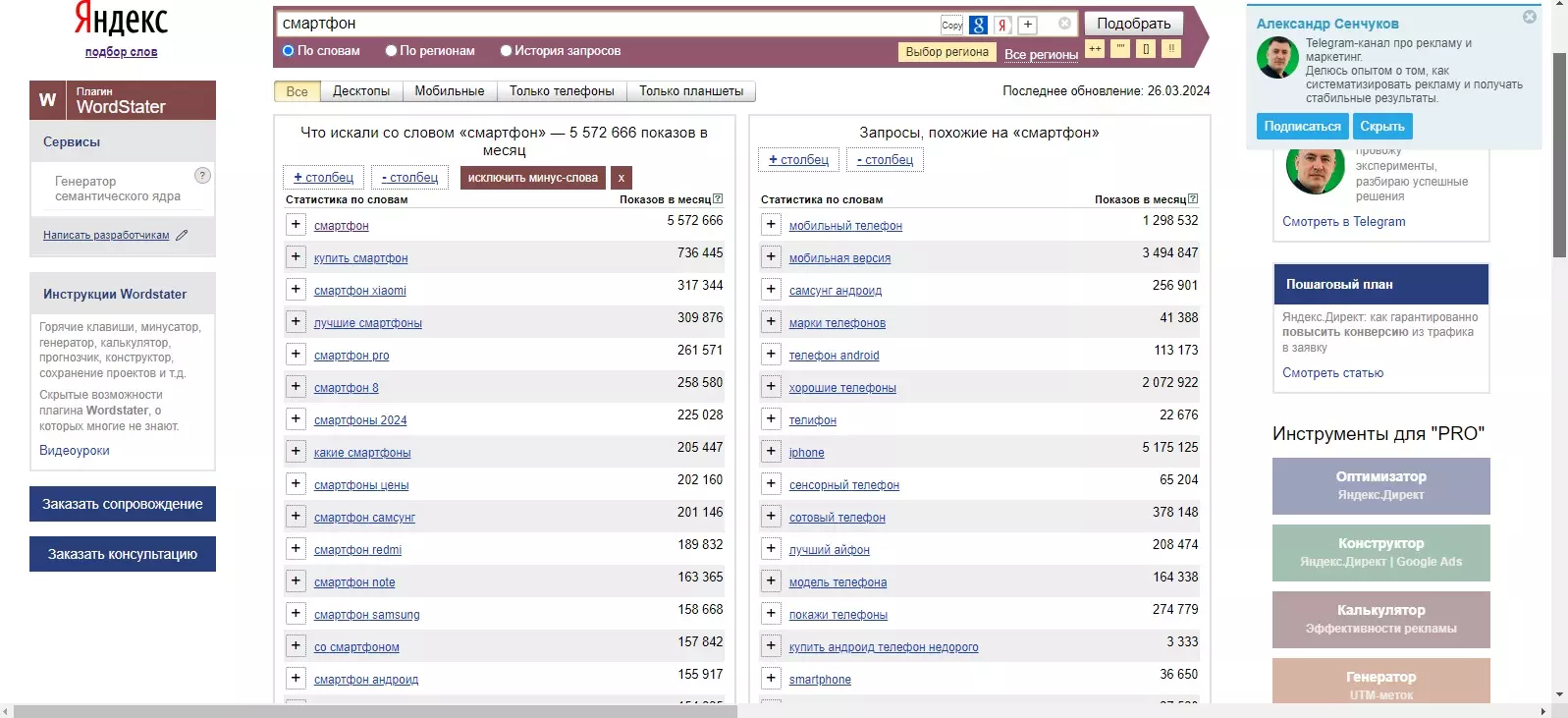Add 'сотовый телефон' with its plus icon

point(771,517)
